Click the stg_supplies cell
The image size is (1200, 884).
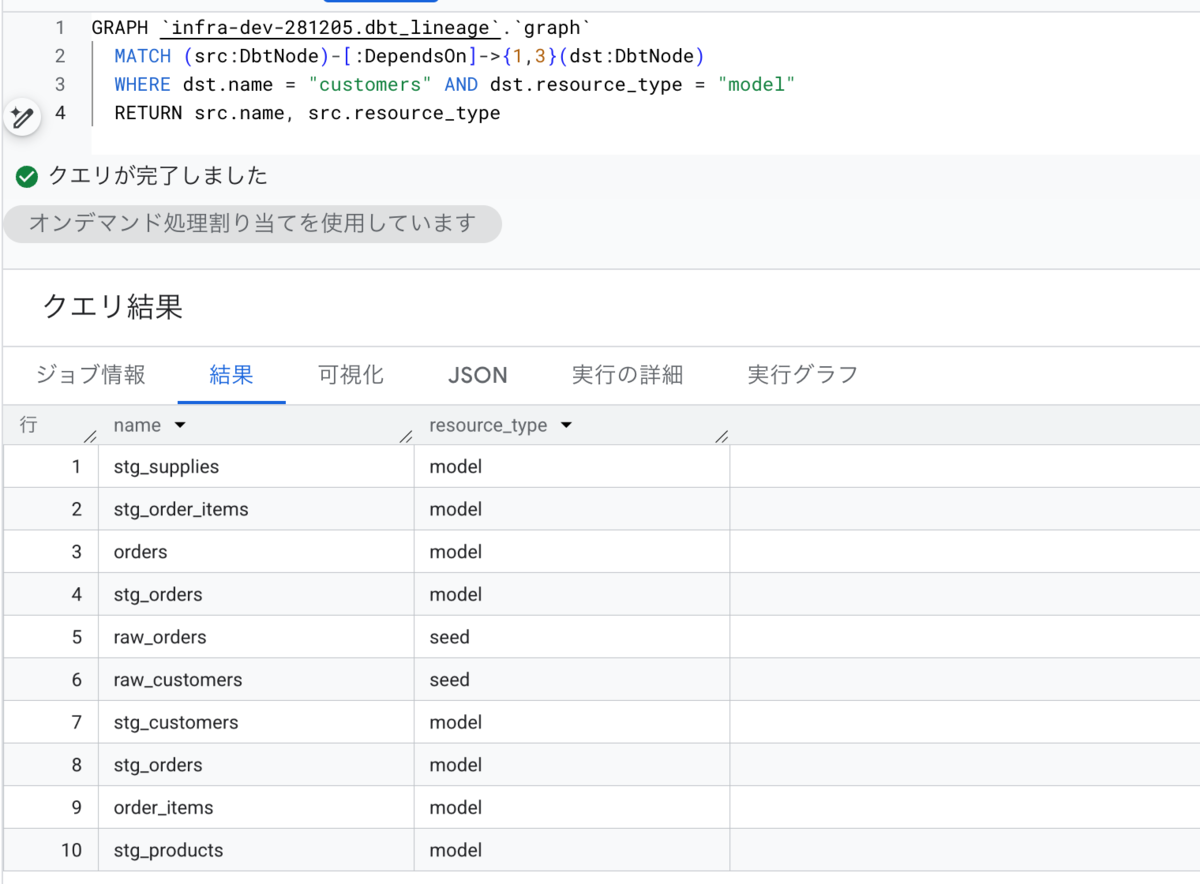tap(256, 467)
